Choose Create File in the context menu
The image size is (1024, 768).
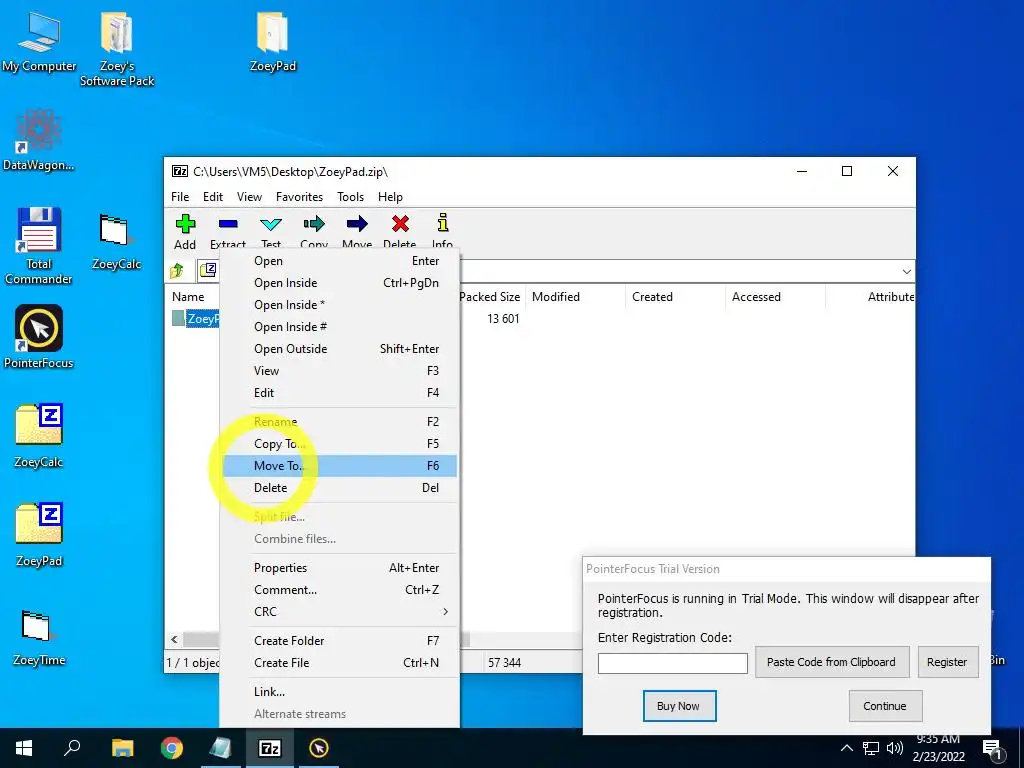coord(340,663)
